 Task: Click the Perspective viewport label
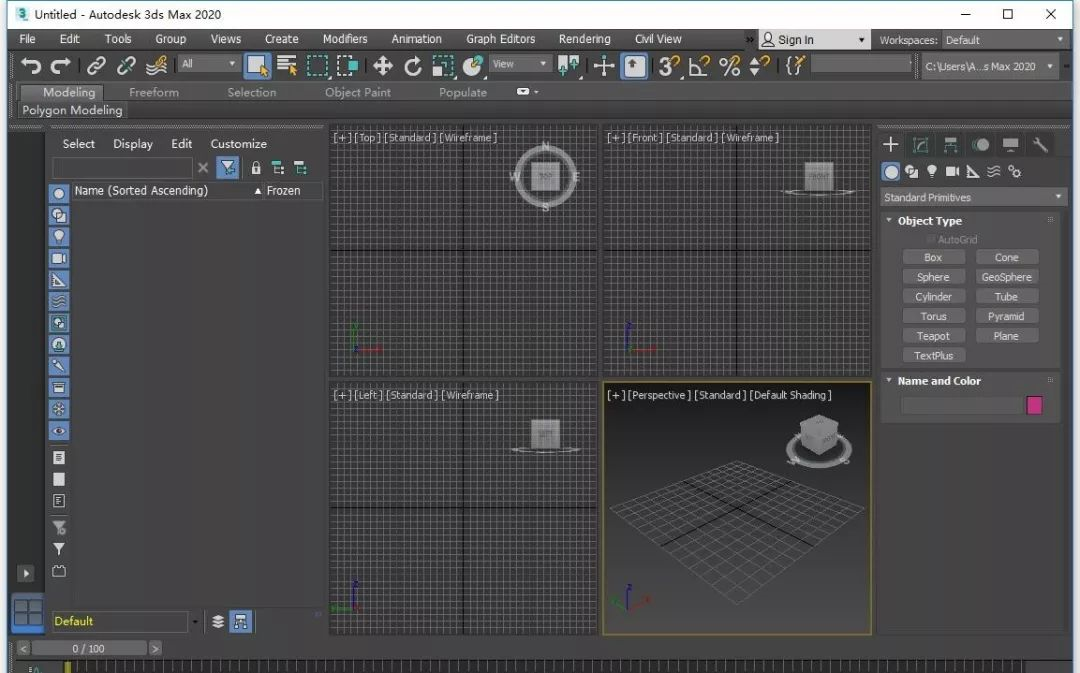[659, 395]
